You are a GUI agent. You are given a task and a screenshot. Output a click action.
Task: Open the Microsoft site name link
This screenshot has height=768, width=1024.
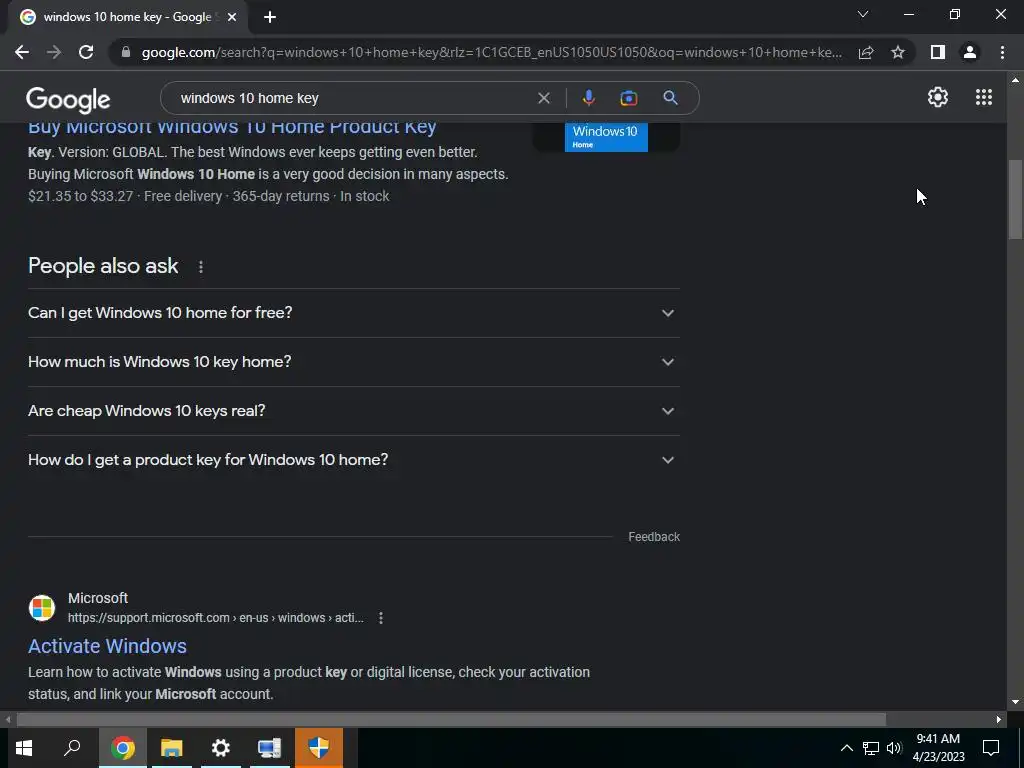pos(98,598)
